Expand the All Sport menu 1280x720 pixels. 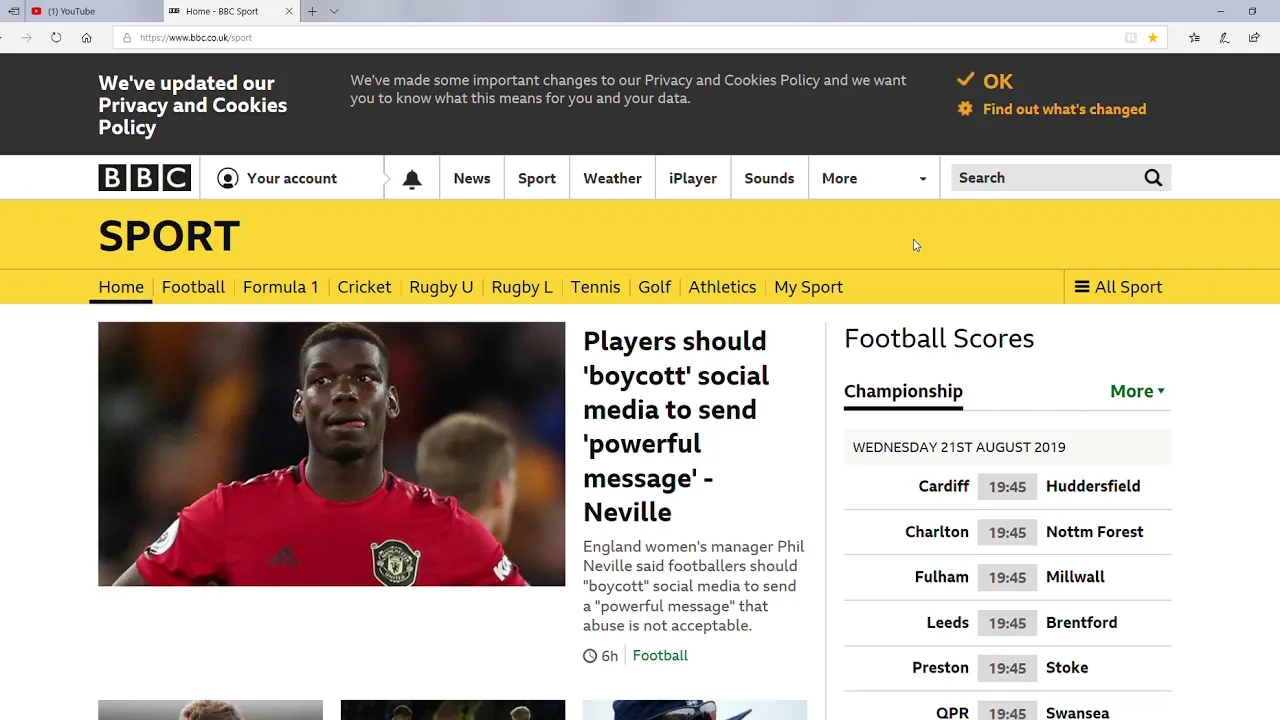coord(1118,287)
